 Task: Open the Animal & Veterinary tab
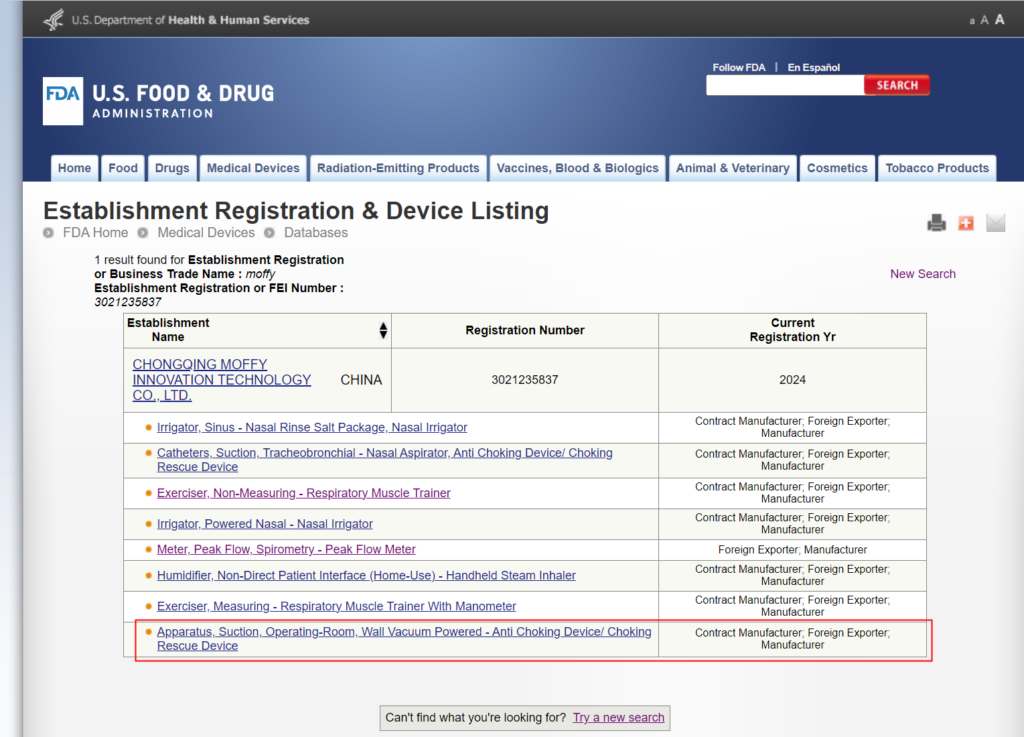pos(733,168)
